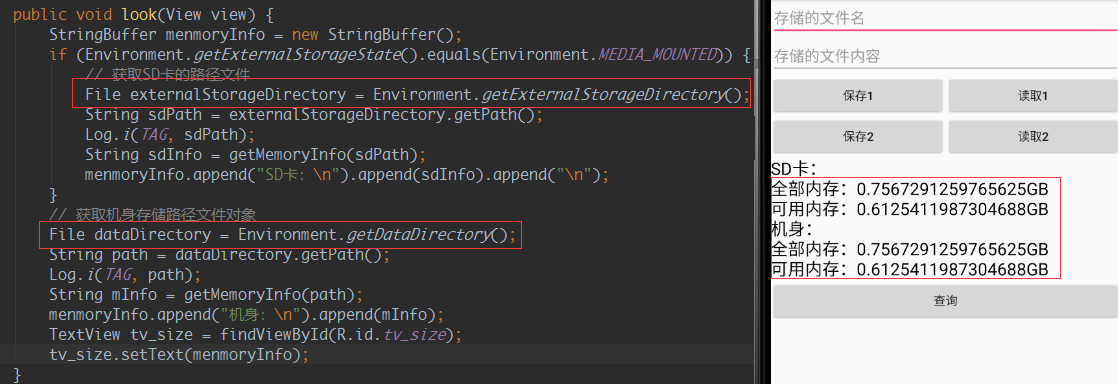Image resolution: width=1118 pixels, height=384 pixels.
Task: Click the 获取SD卡的路径文件 comment
Action: click(167, 74)
